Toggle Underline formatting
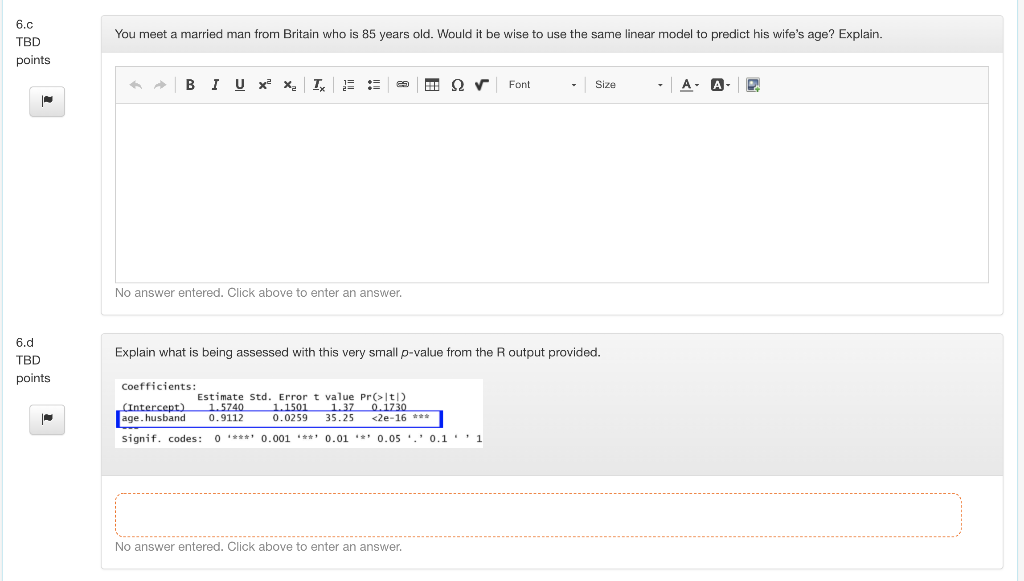 [x=240, y=85]
